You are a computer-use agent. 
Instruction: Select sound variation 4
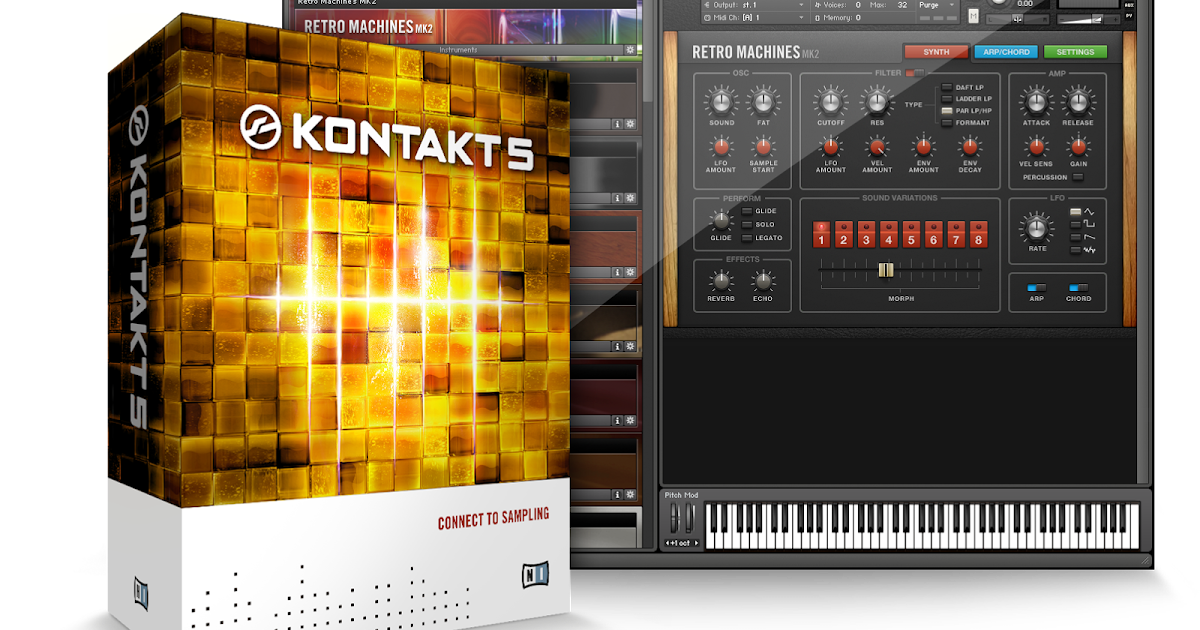[x=888, y=234]
